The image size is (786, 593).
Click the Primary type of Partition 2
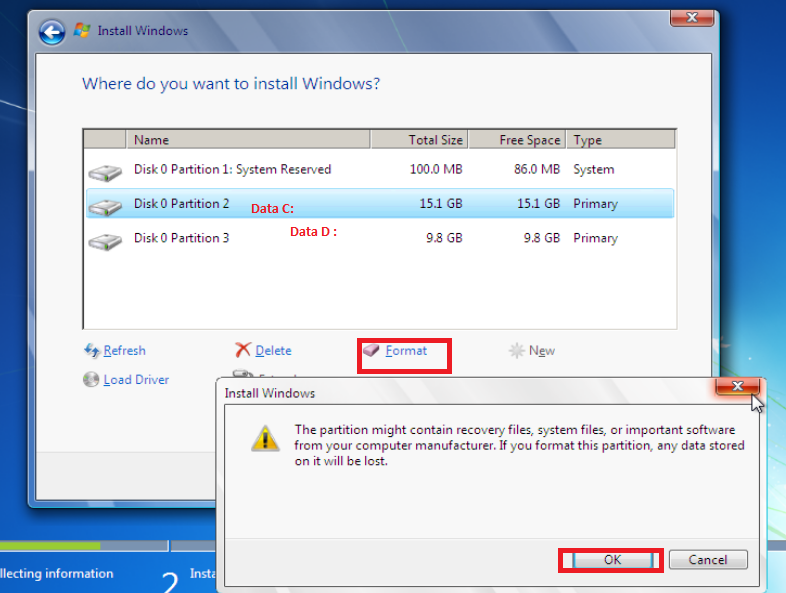coord(596,204)
